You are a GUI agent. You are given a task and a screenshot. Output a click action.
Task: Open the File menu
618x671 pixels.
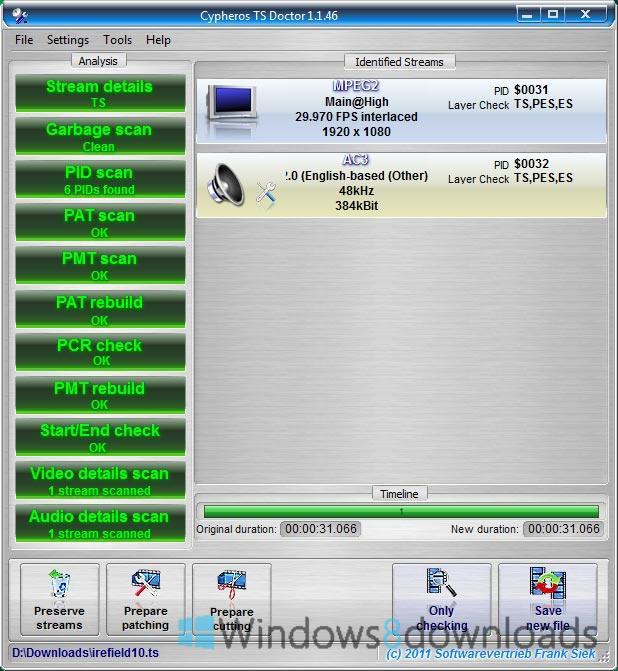click(x=24, y=40)
